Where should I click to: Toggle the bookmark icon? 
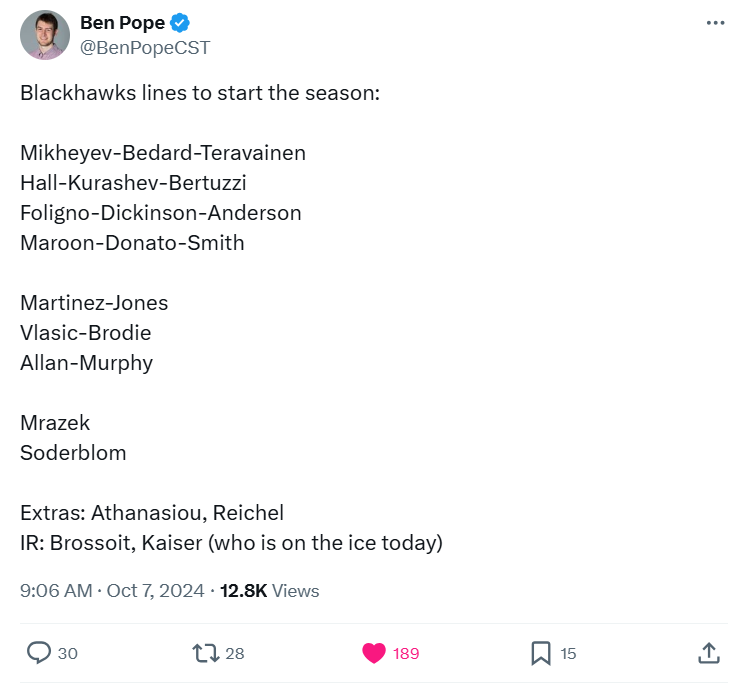[541, 653]
